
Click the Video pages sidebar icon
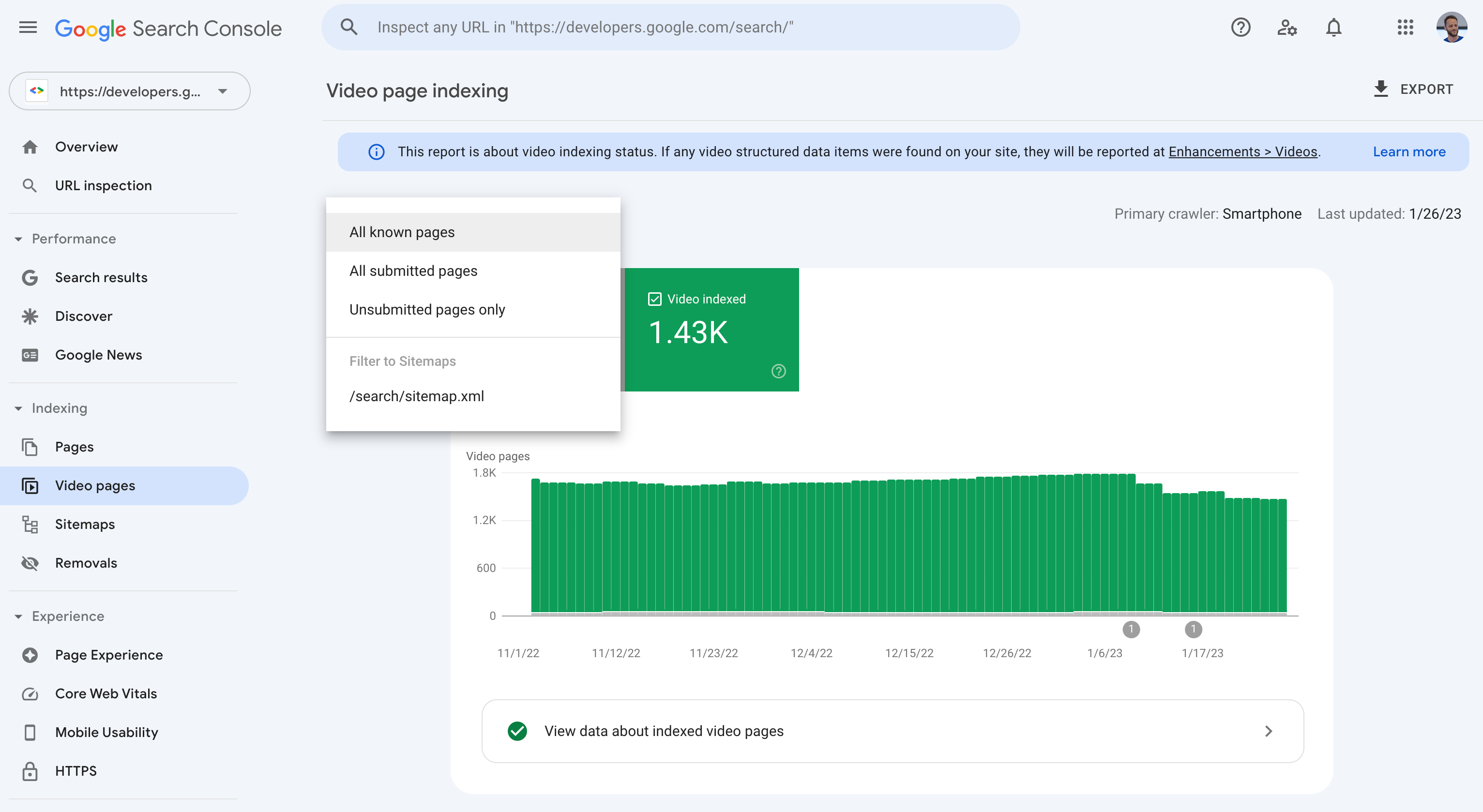[30, 485]
